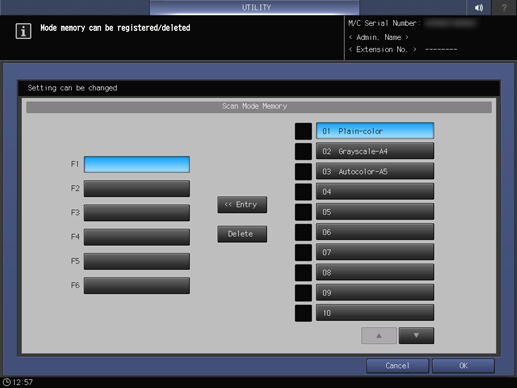Image resolution: width=517 pixels, height=388 pixels.
Task: Click the black indicator box beside slot 07
Action: [x=303, y=252]
